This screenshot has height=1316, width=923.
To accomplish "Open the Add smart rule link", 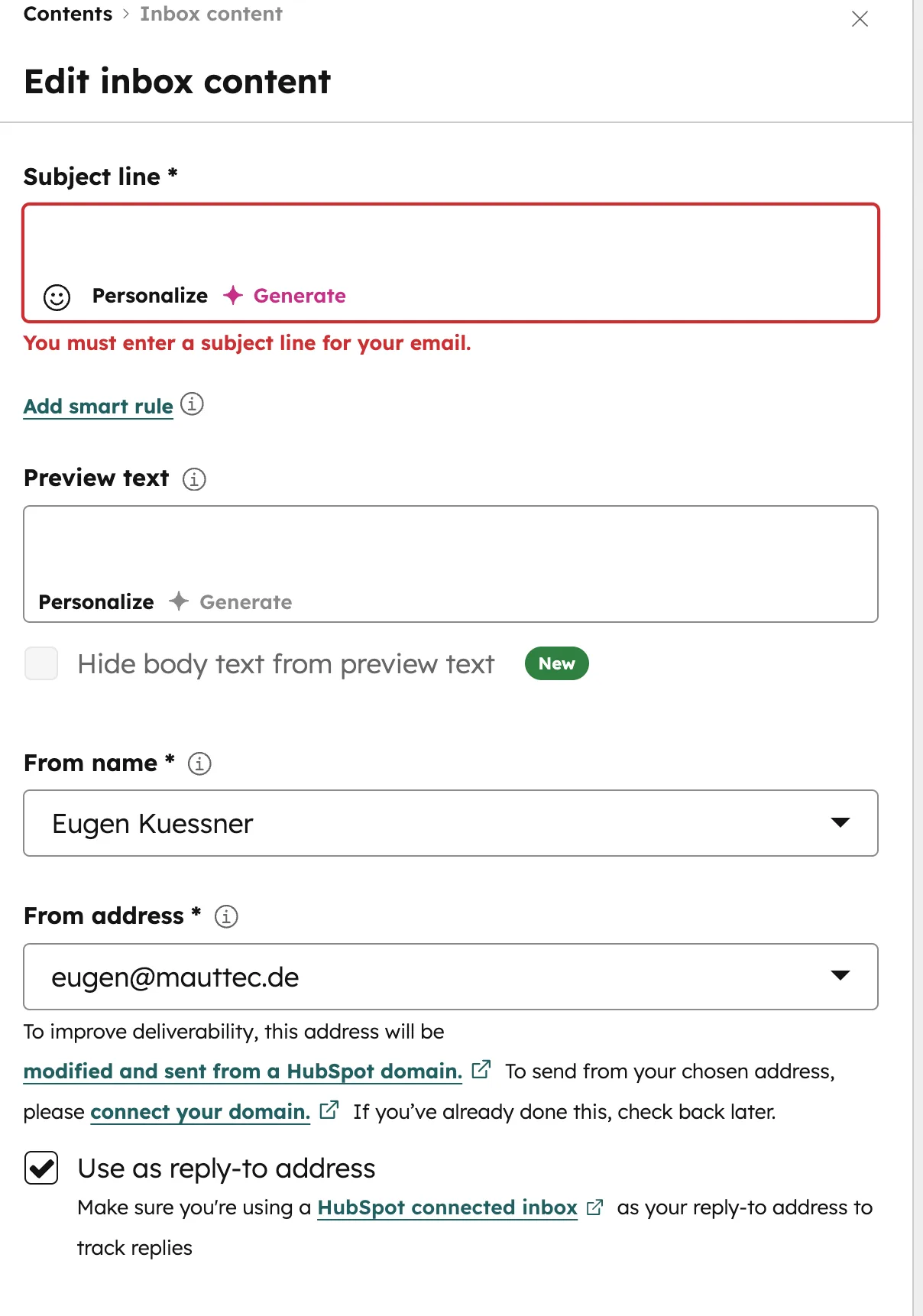I will pos(97,406).
